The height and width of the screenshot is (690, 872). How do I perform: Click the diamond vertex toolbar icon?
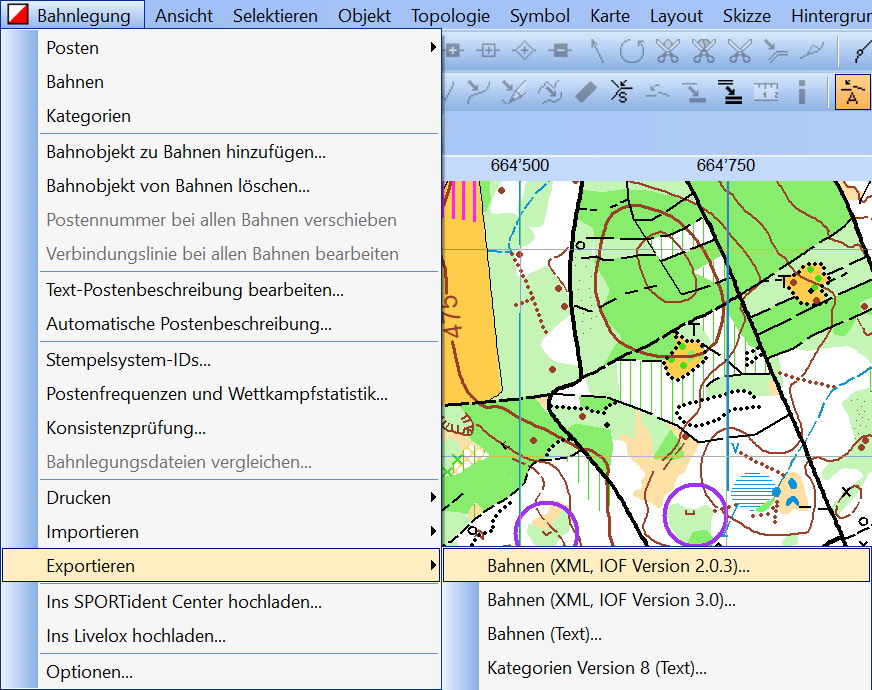tap(524, 50)
